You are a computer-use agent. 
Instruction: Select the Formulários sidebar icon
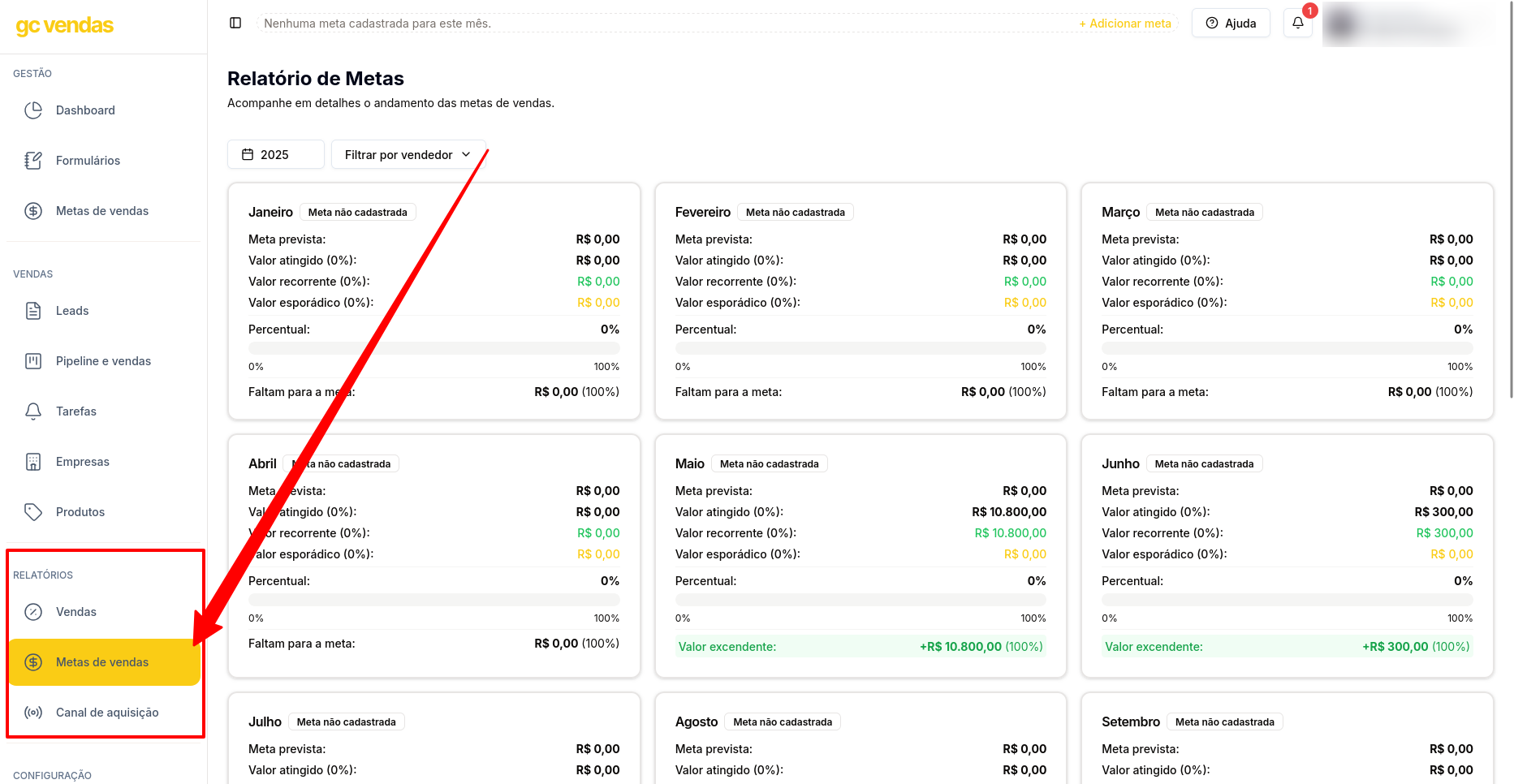[x=88, y=160]
